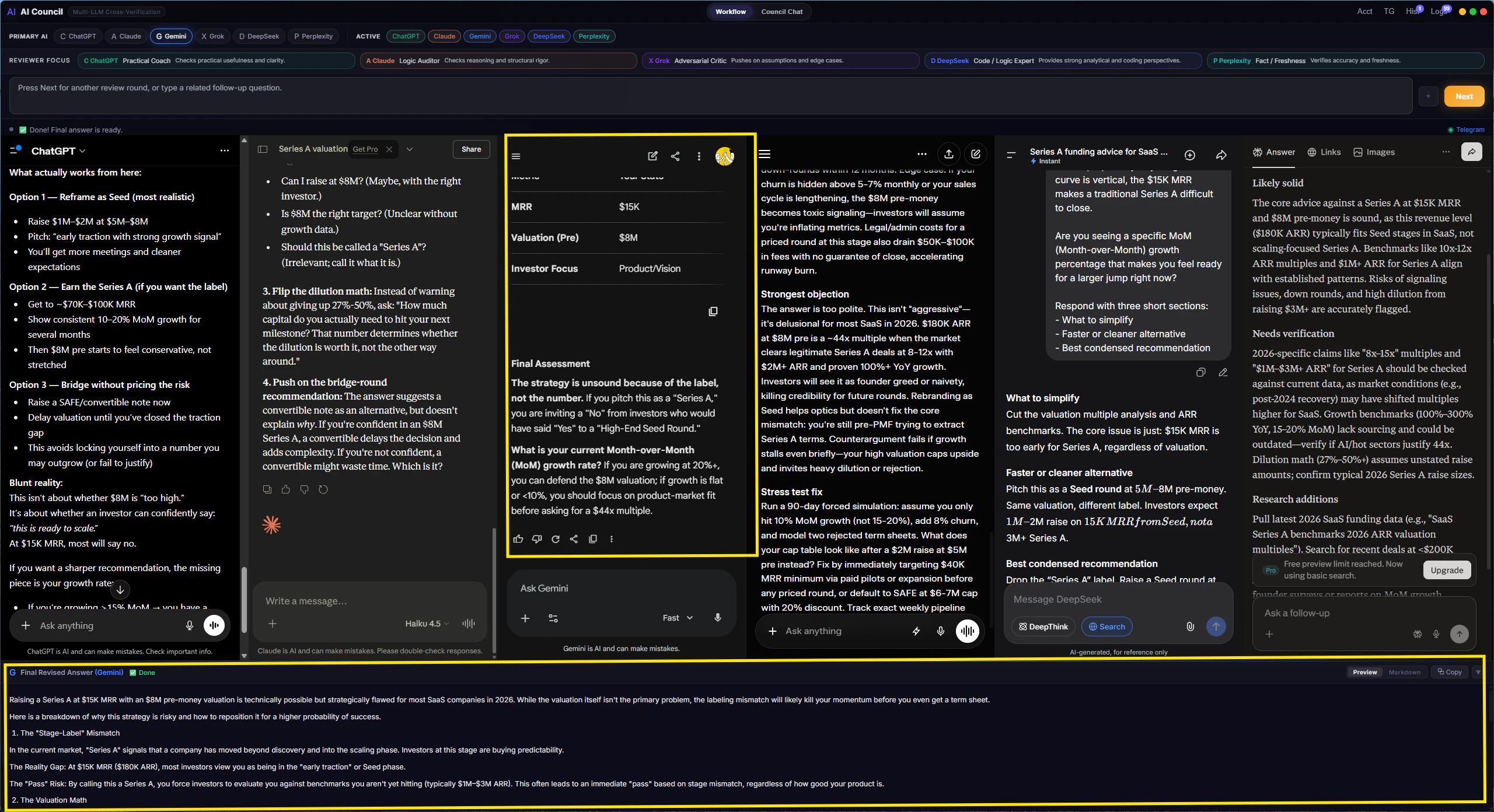Switch to Workflow tab

click(x=730, y=12)
